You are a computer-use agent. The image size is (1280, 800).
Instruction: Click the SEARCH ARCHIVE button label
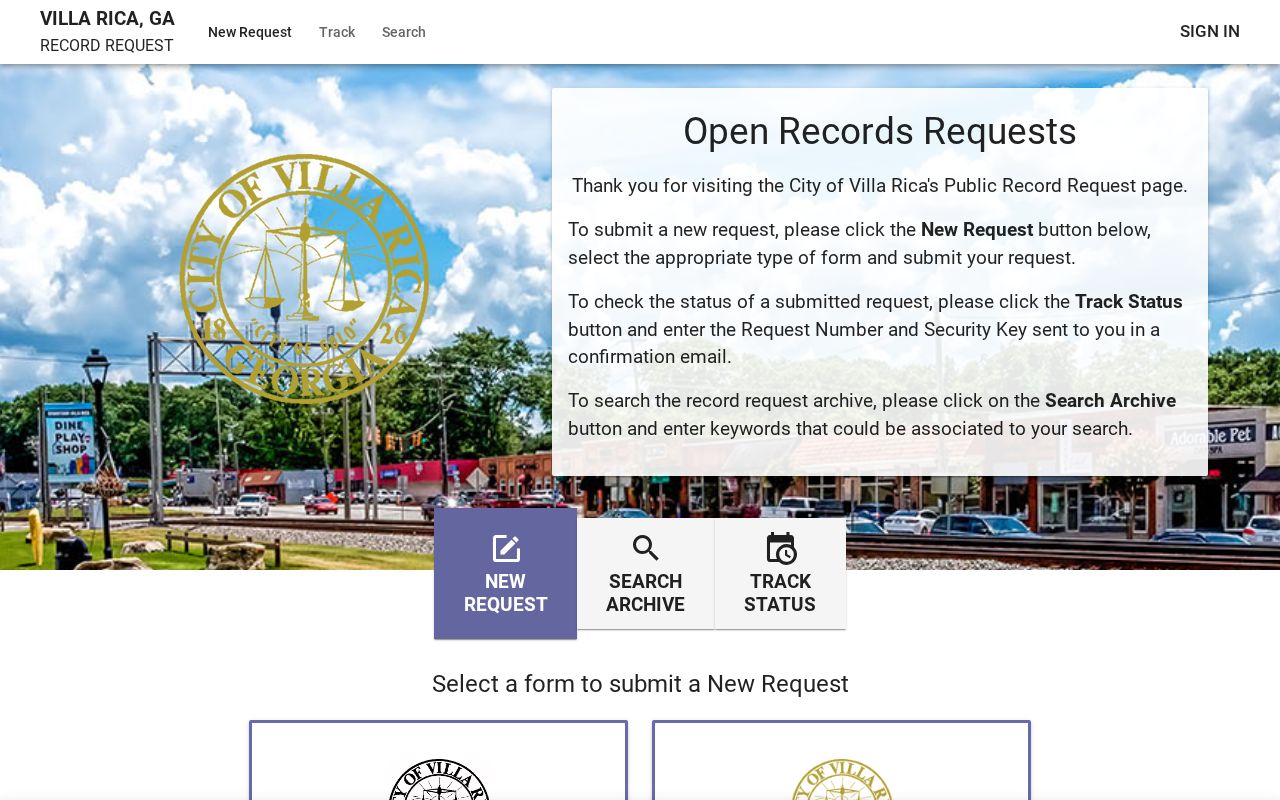(x=646, y=593)
